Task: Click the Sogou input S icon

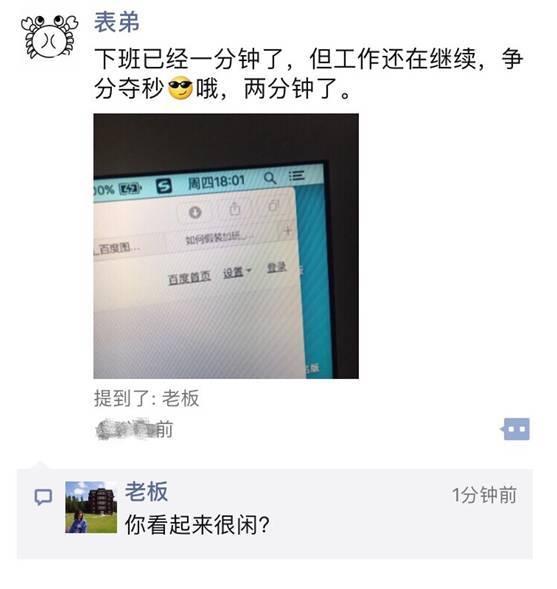Action: (x=164, y=186)
